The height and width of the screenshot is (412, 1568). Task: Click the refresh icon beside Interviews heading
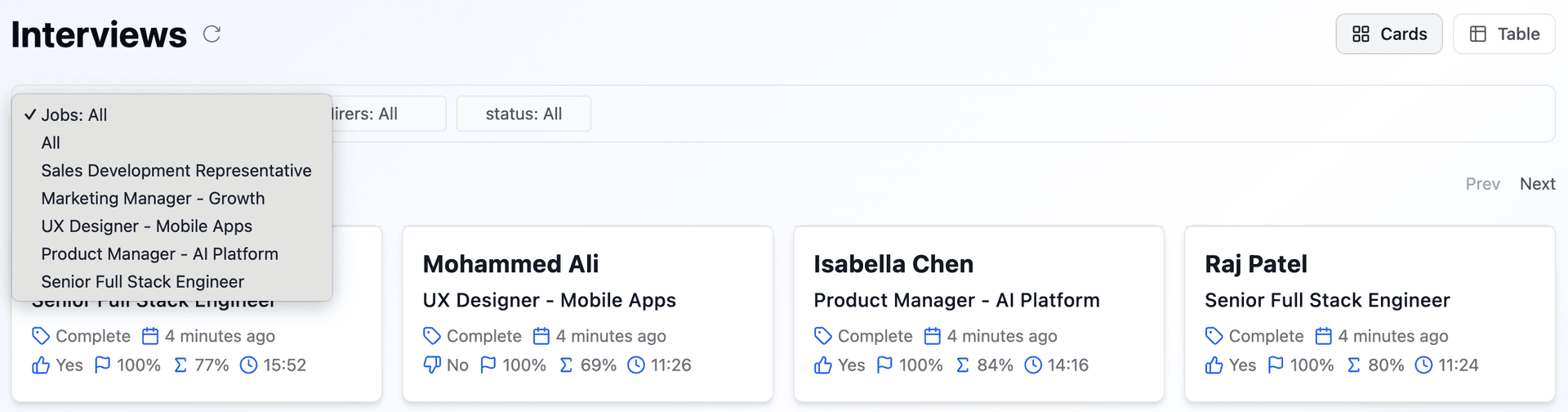[x=212, y=34]
